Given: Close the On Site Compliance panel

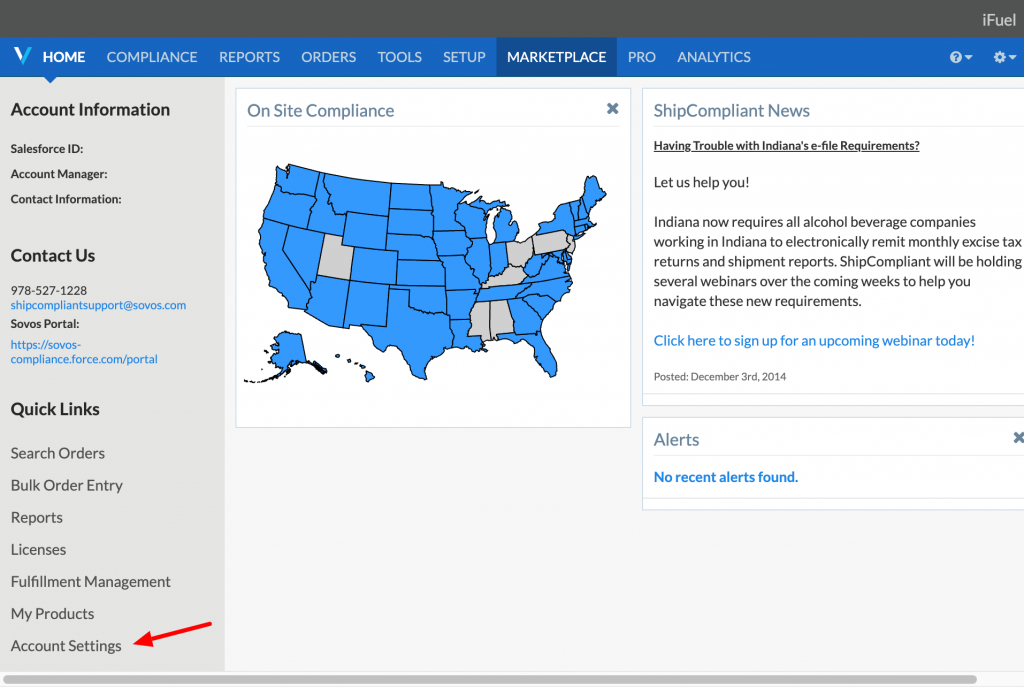Looking at the screenshot, I should pos(613,108).
